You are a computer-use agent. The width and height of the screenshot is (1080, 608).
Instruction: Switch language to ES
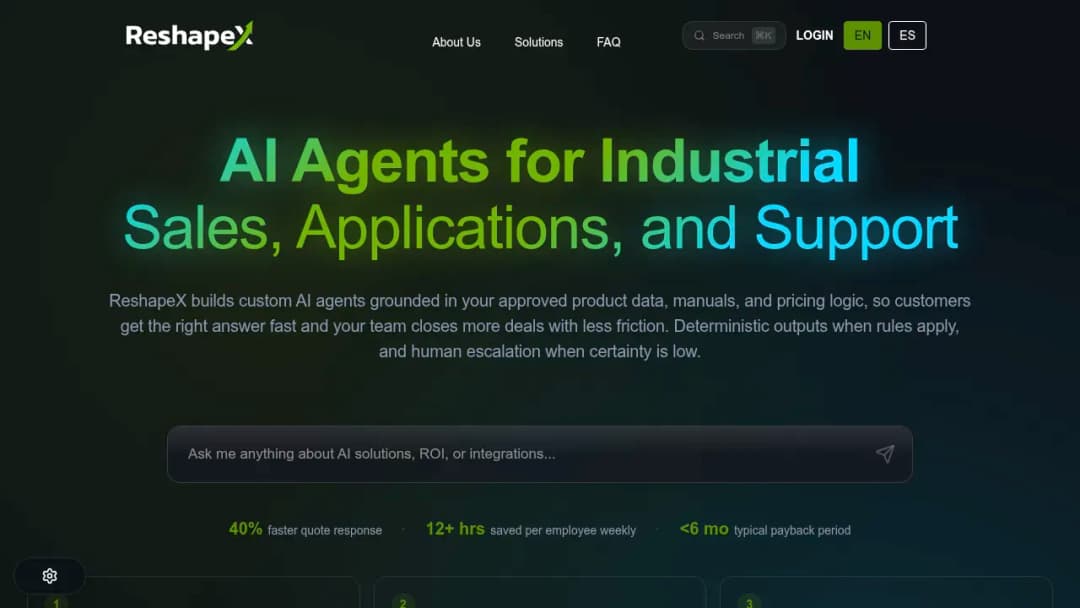click(x=907, y=35)
